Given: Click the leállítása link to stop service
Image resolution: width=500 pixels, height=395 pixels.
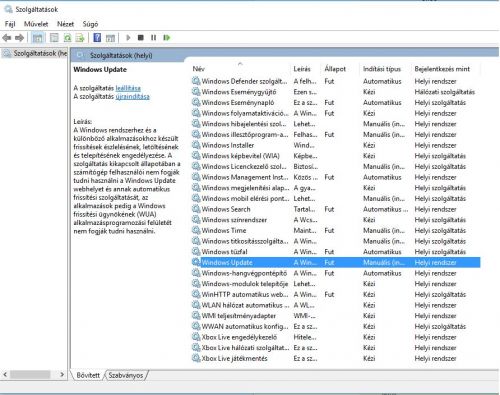Looking at the screenshot, I should pos(128,88).
